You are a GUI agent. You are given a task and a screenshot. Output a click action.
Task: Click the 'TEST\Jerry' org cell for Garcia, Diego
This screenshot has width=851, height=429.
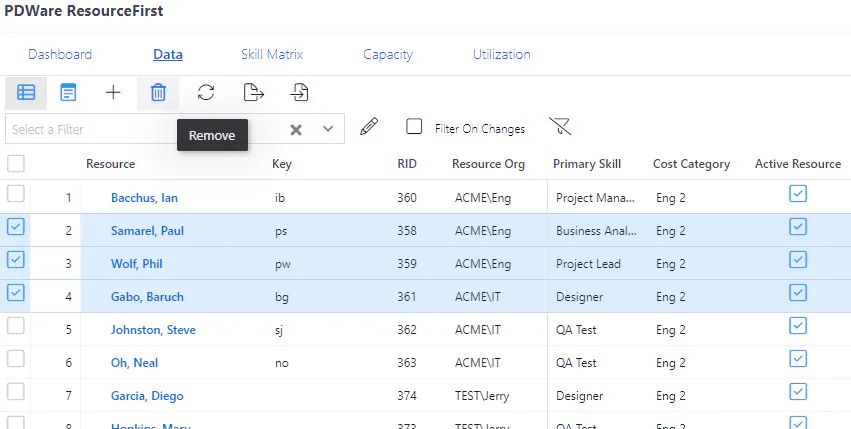pyautogui.click(x=482, y=396)
